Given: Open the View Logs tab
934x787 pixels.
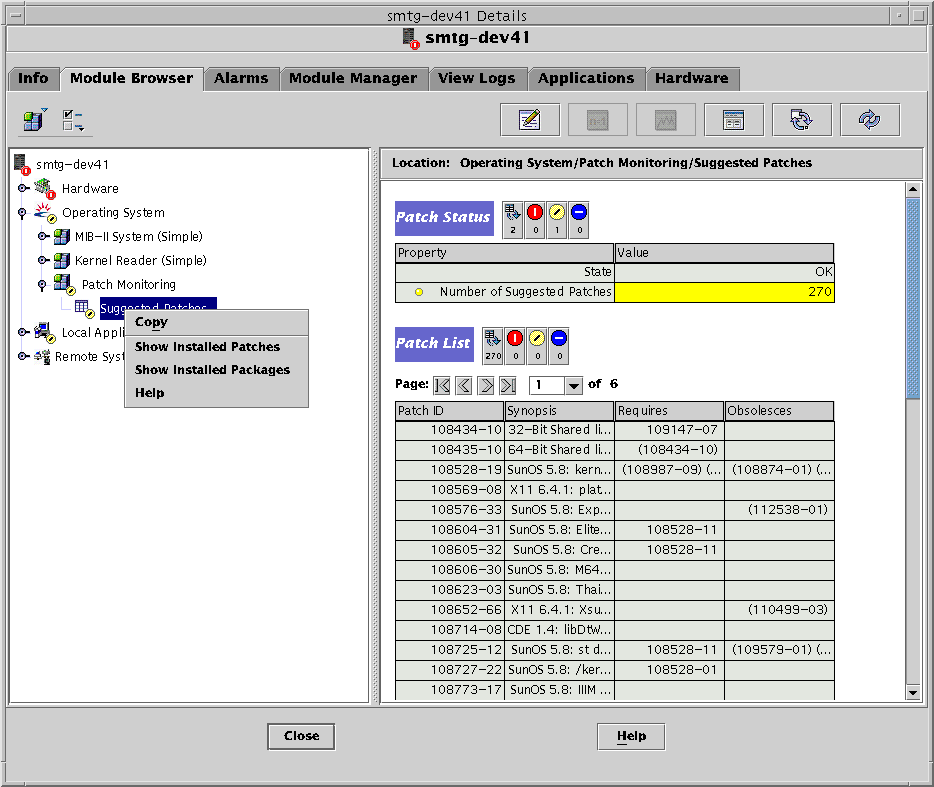Looking at the screenshot, I should tap(477, 79).
